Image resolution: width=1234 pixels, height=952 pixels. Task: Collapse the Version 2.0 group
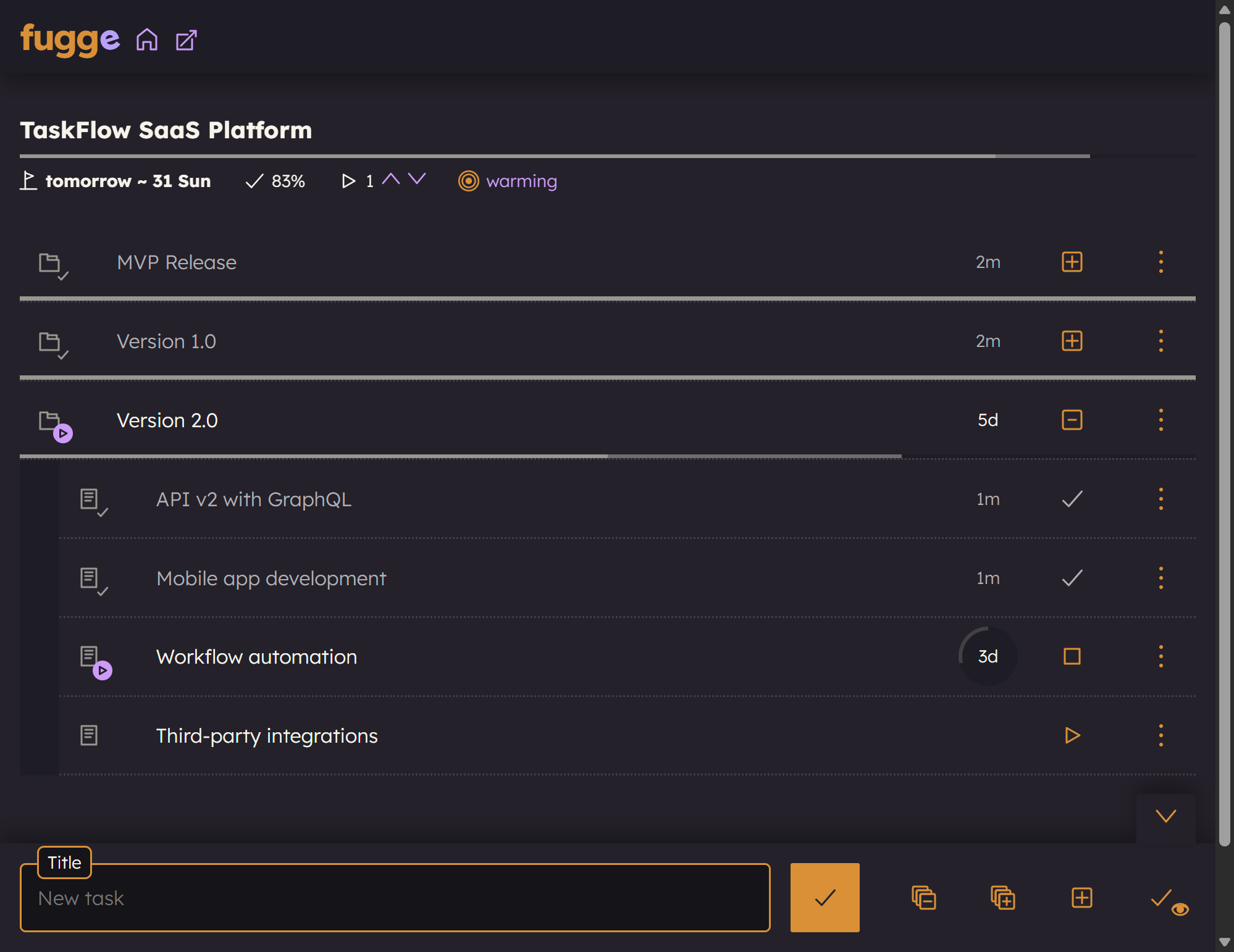pyautogui.click(x=1072, y=420)
